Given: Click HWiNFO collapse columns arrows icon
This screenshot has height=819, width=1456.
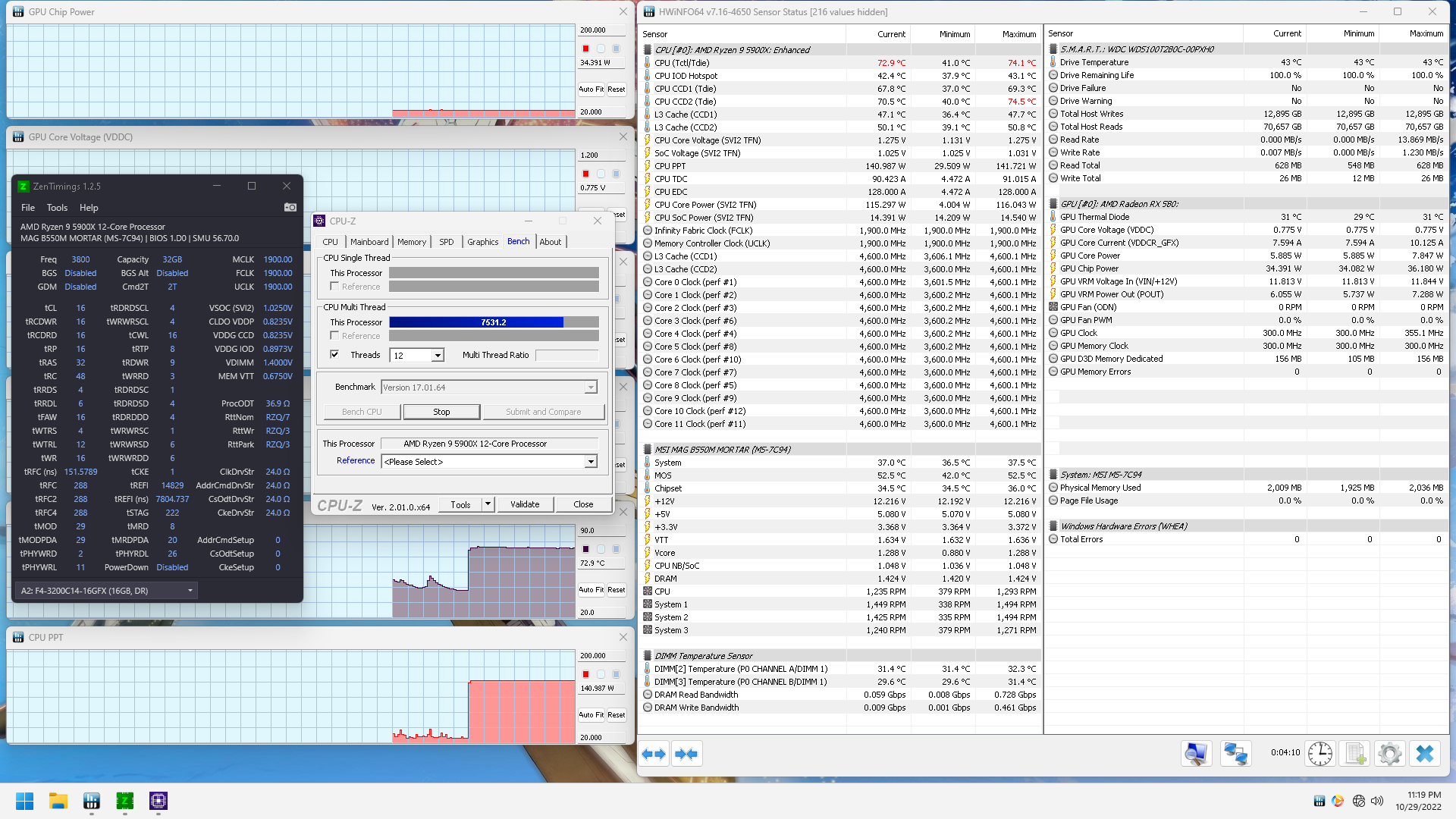Looking at the screenshot, I should [686, 754].
